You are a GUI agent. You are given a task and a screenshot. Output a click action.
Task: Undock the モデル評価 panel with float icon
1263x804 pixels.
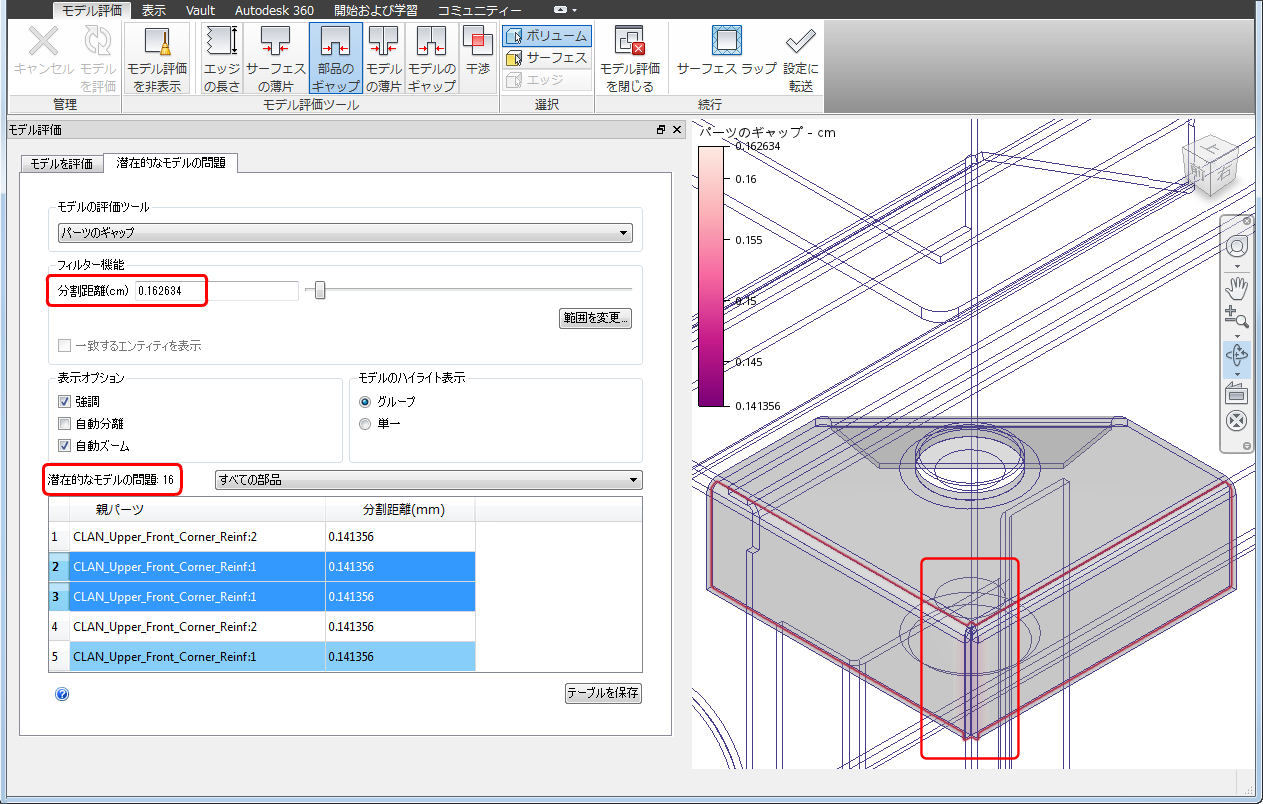coord(661,130)
